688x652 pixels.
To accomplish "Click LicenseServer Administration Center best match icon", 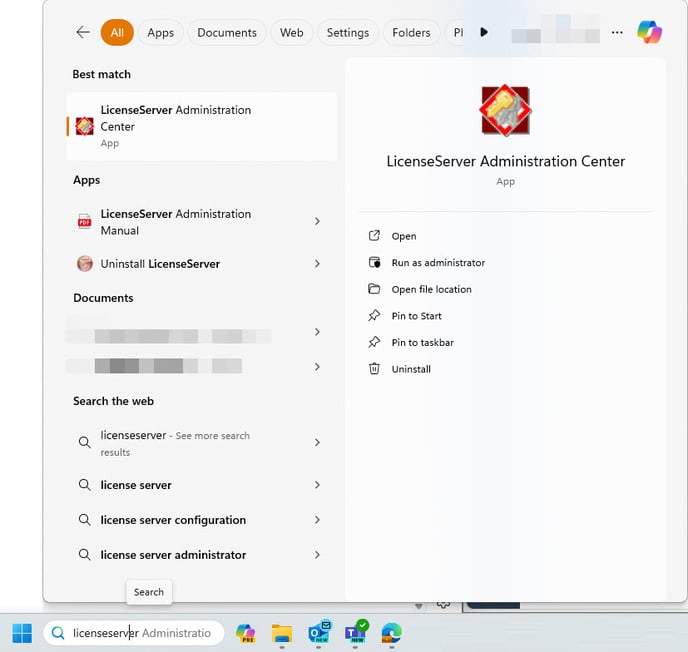I will coord(85,126).
